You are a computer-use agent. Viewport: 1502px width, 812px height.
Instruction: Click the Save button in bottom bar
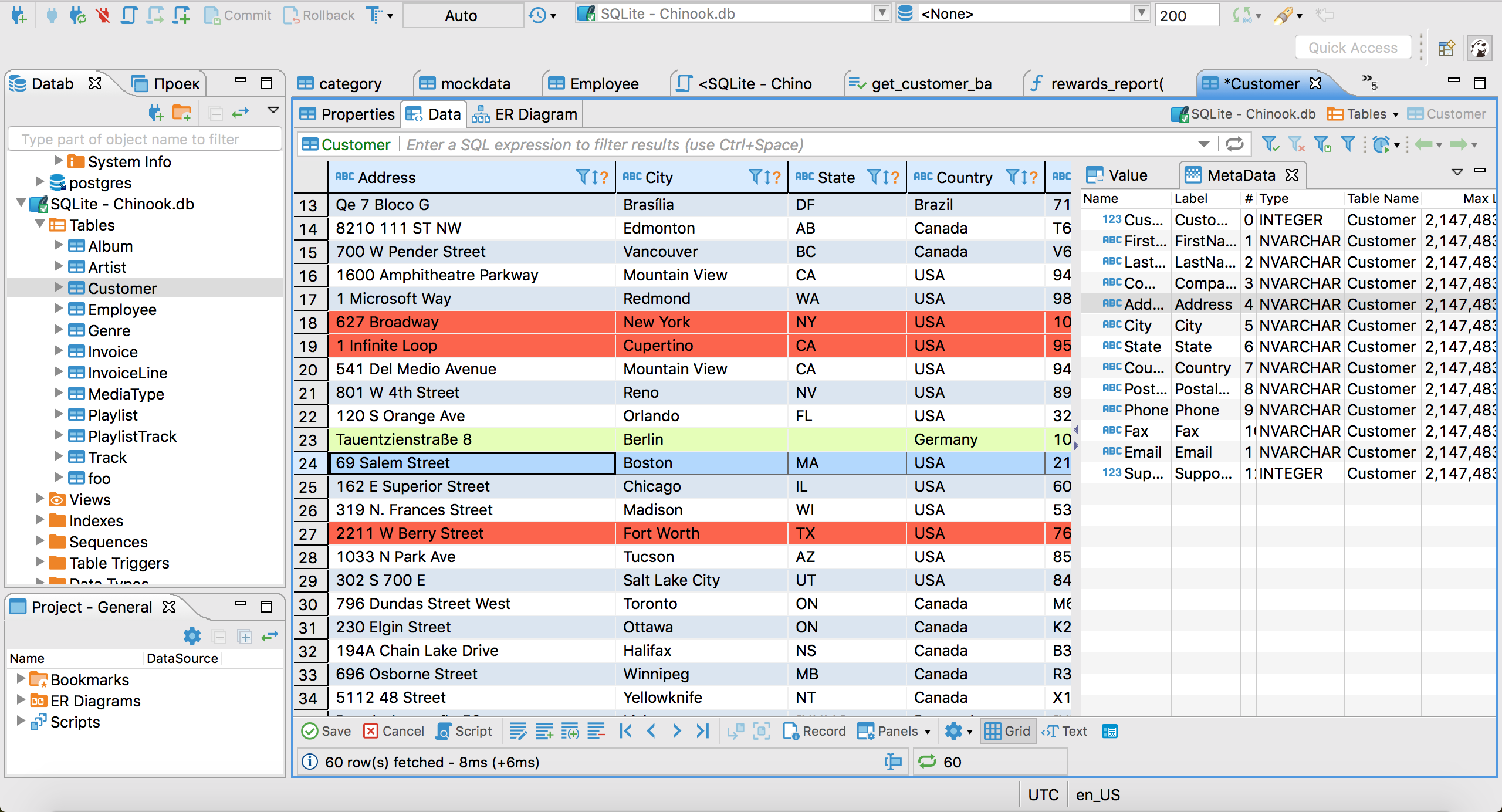click(329, 732)
